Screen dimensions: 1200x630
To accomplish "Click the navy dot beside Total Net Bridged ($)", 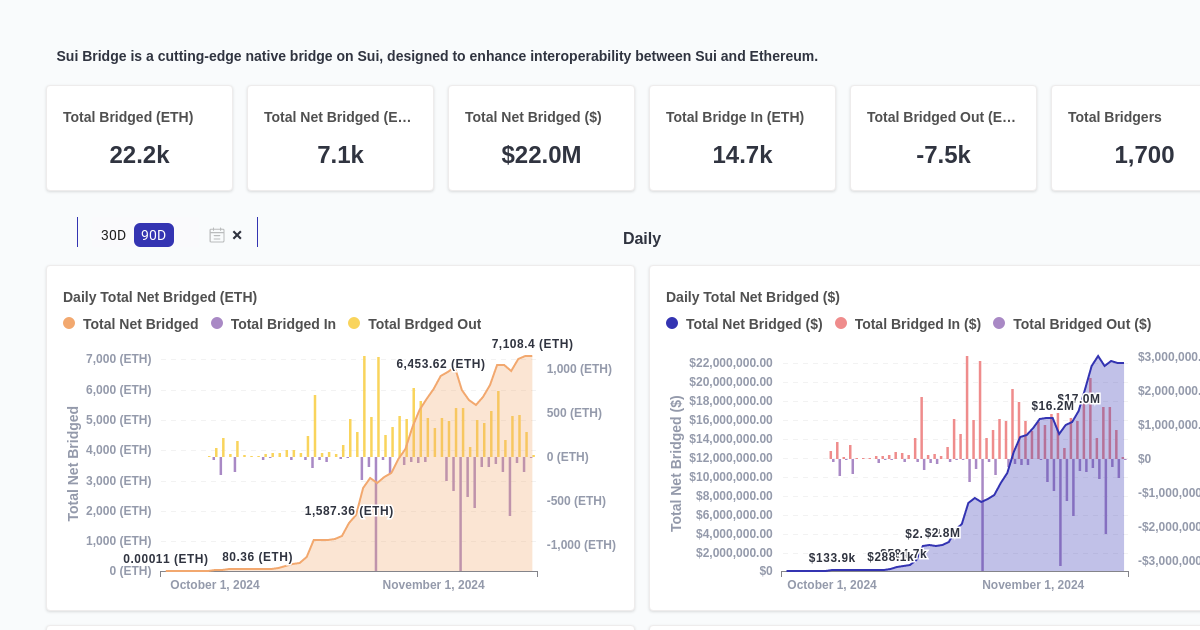I will (x=671, y=323).
